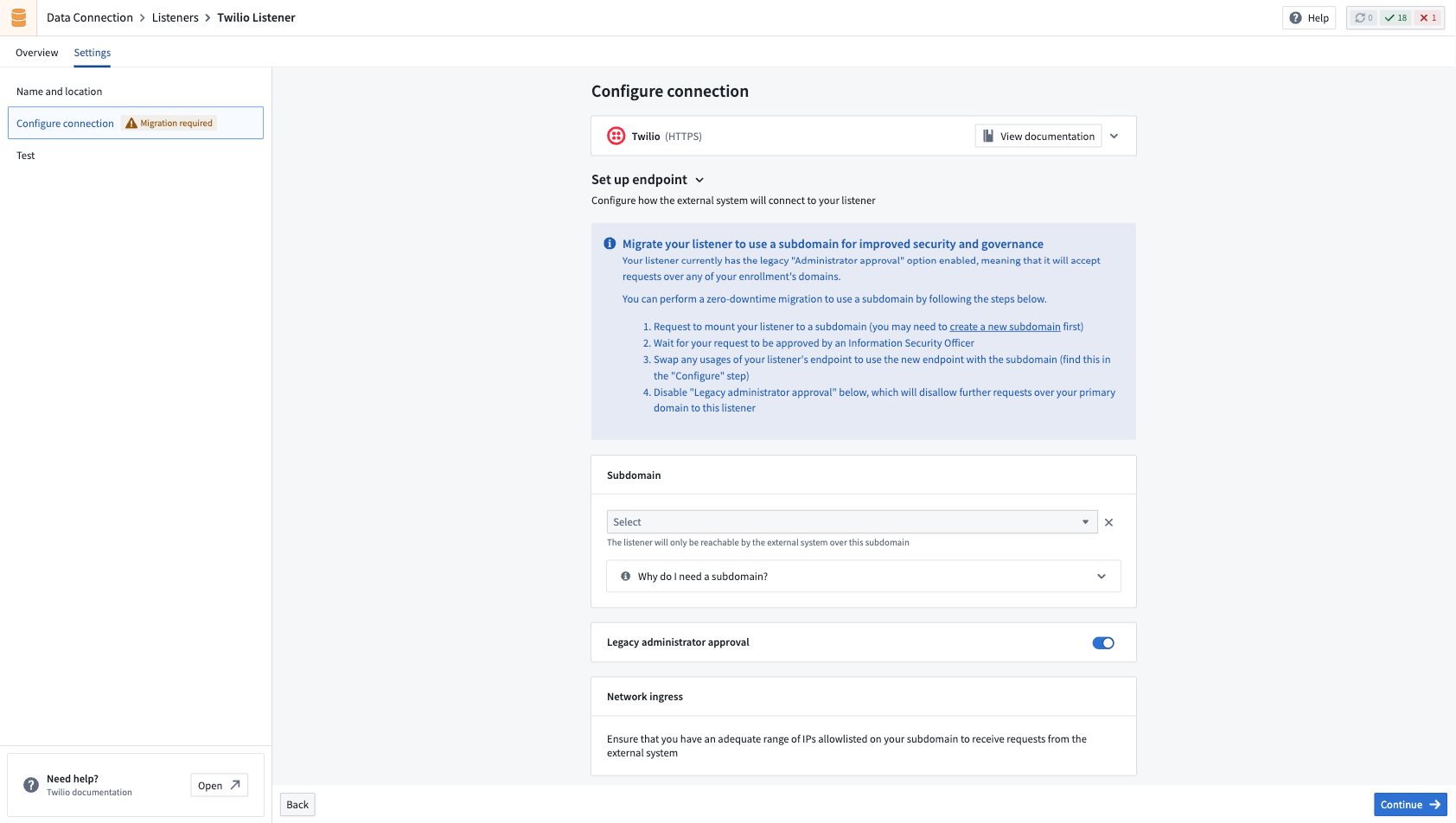
Task: Expand the Twilio connection details chevron
Action: click(1114, 136)
